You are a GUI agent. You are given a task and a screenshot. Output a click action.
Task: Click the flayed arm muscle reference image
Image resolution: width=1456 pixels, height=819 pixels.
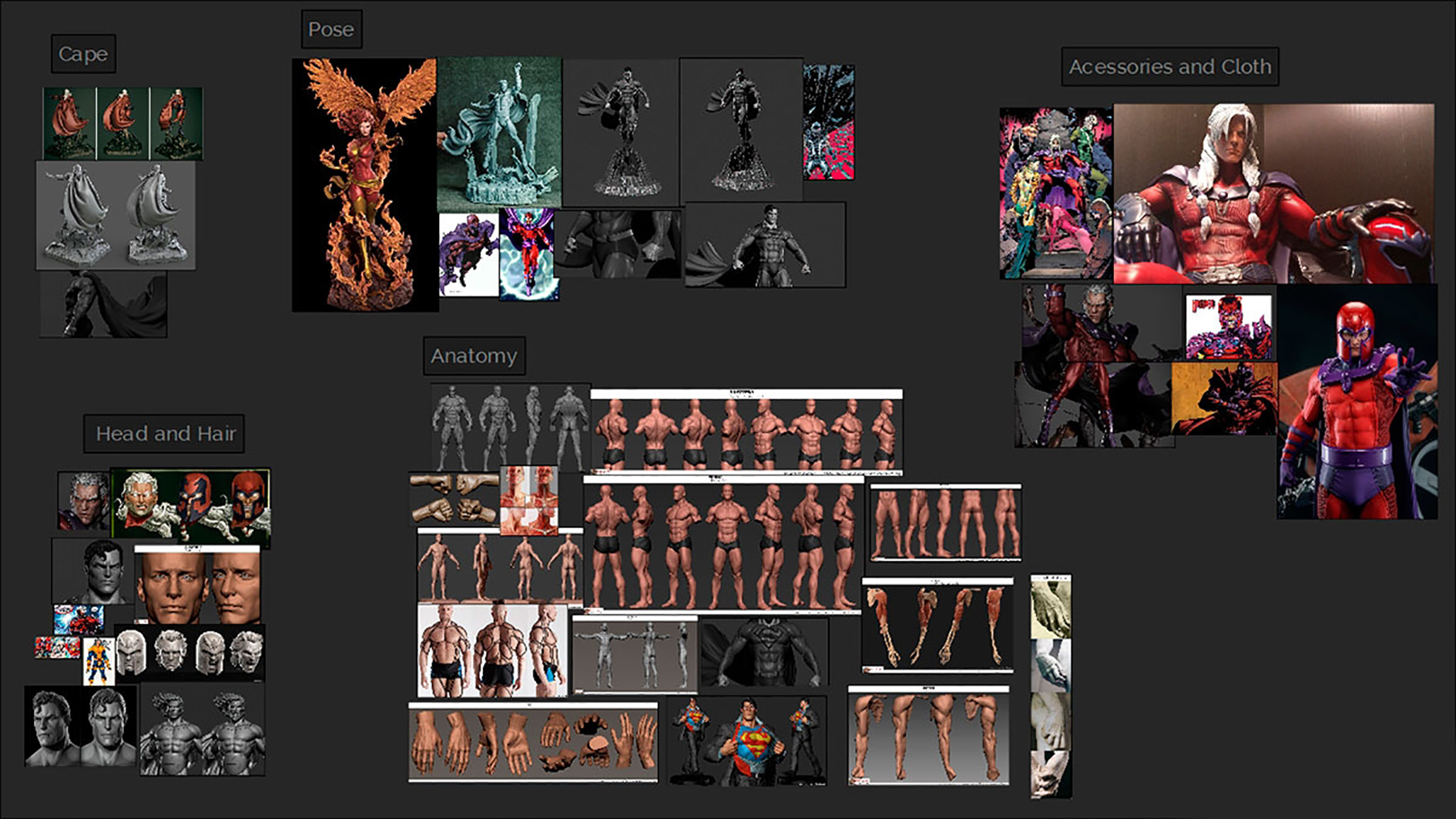[938, 625]
